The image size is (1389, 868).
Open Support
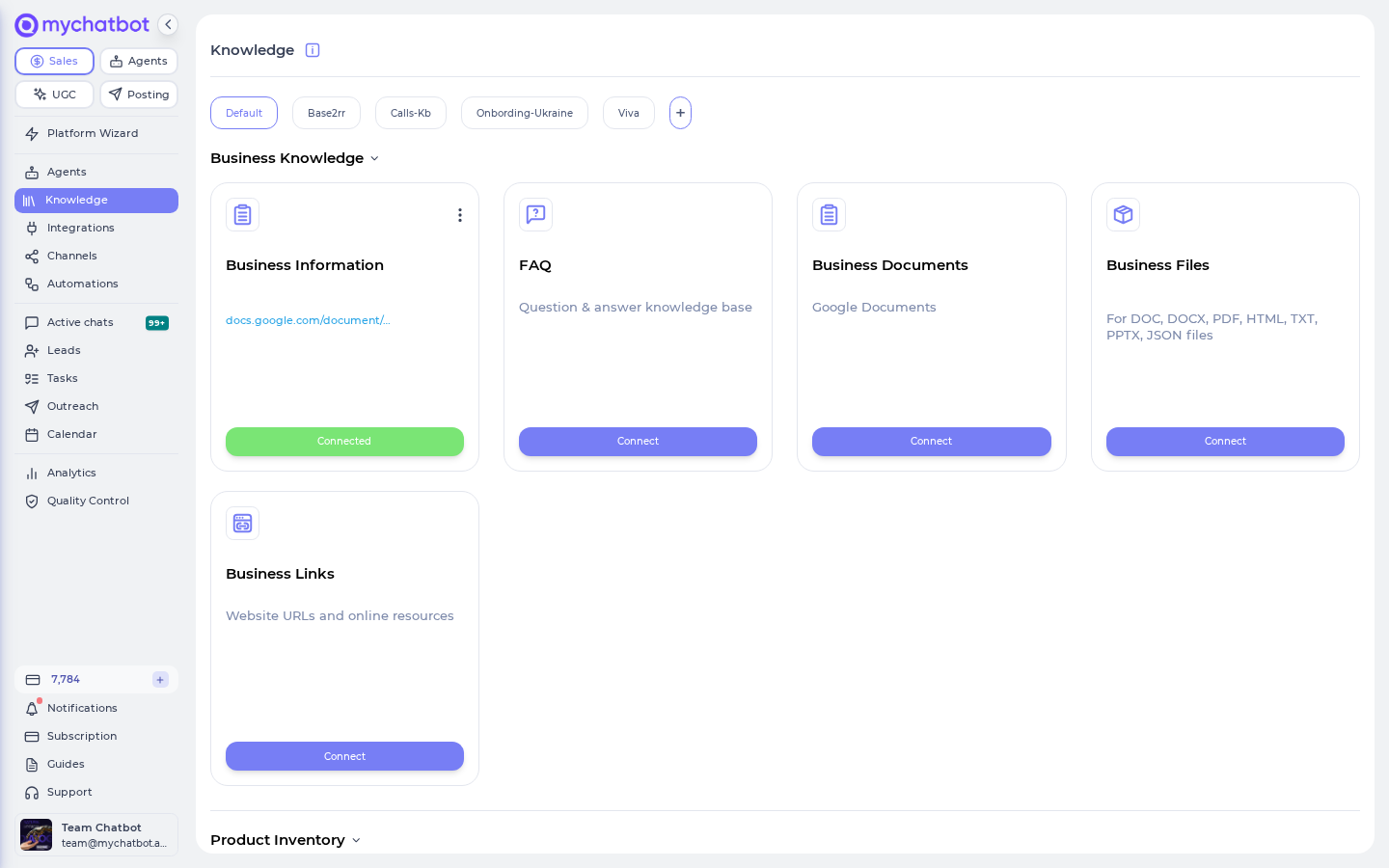96,793
